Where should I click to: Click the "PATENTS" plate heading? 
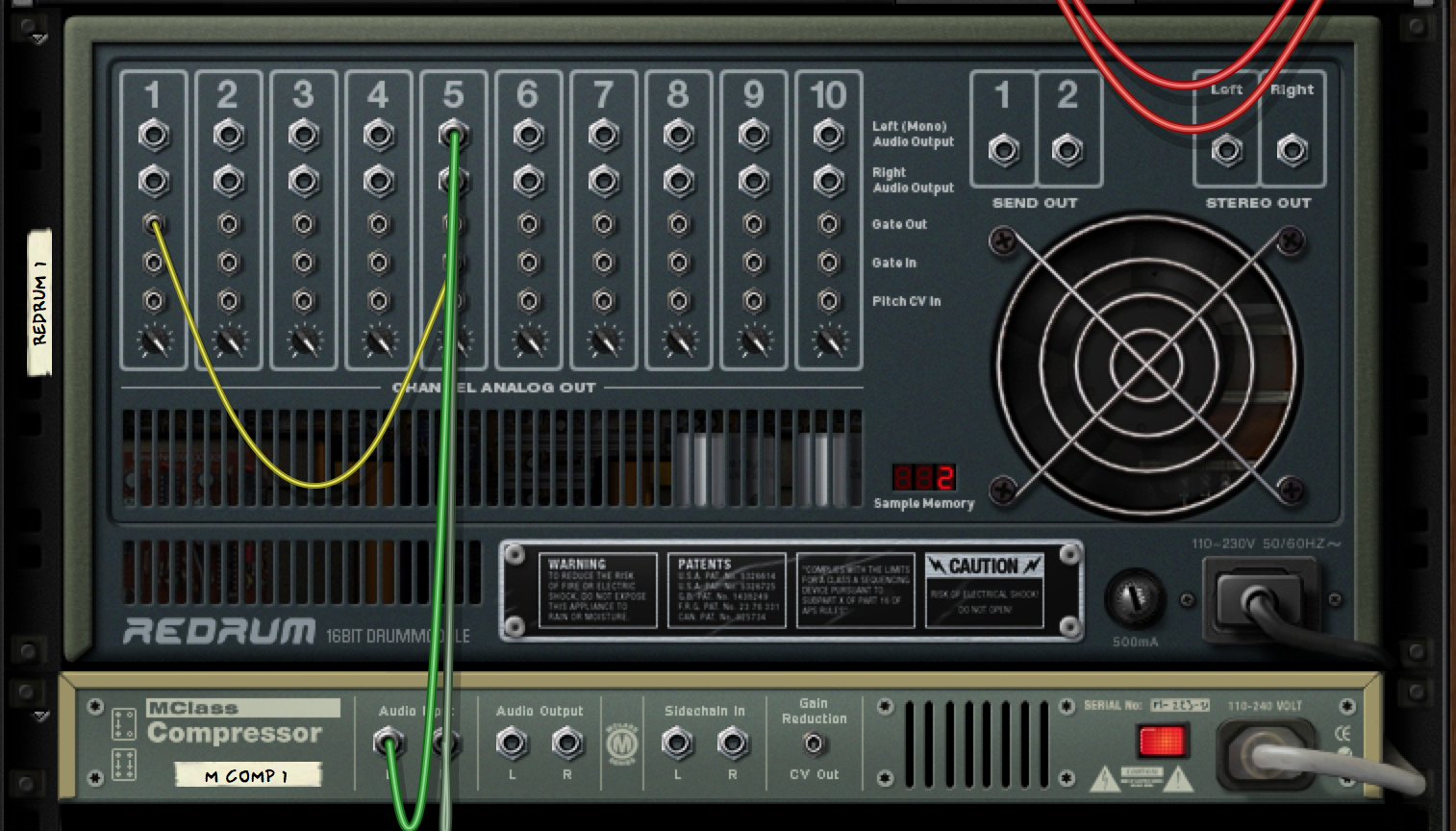pyautogui.click(x=705, y=565)
